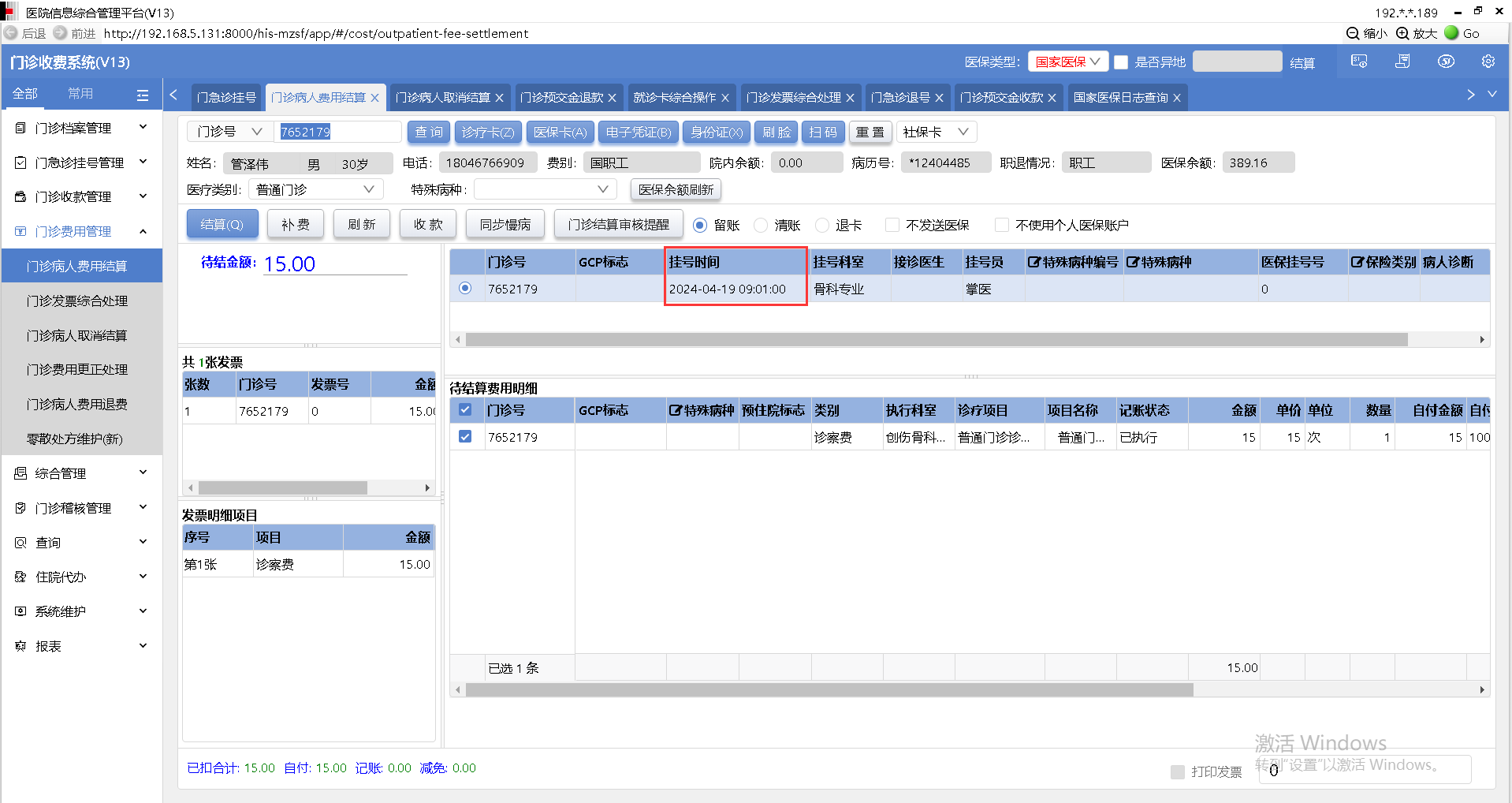Expand the 门急诊挂号管理 menu
The height and width of the screenshot is (803, 1512).
(143, 162)
